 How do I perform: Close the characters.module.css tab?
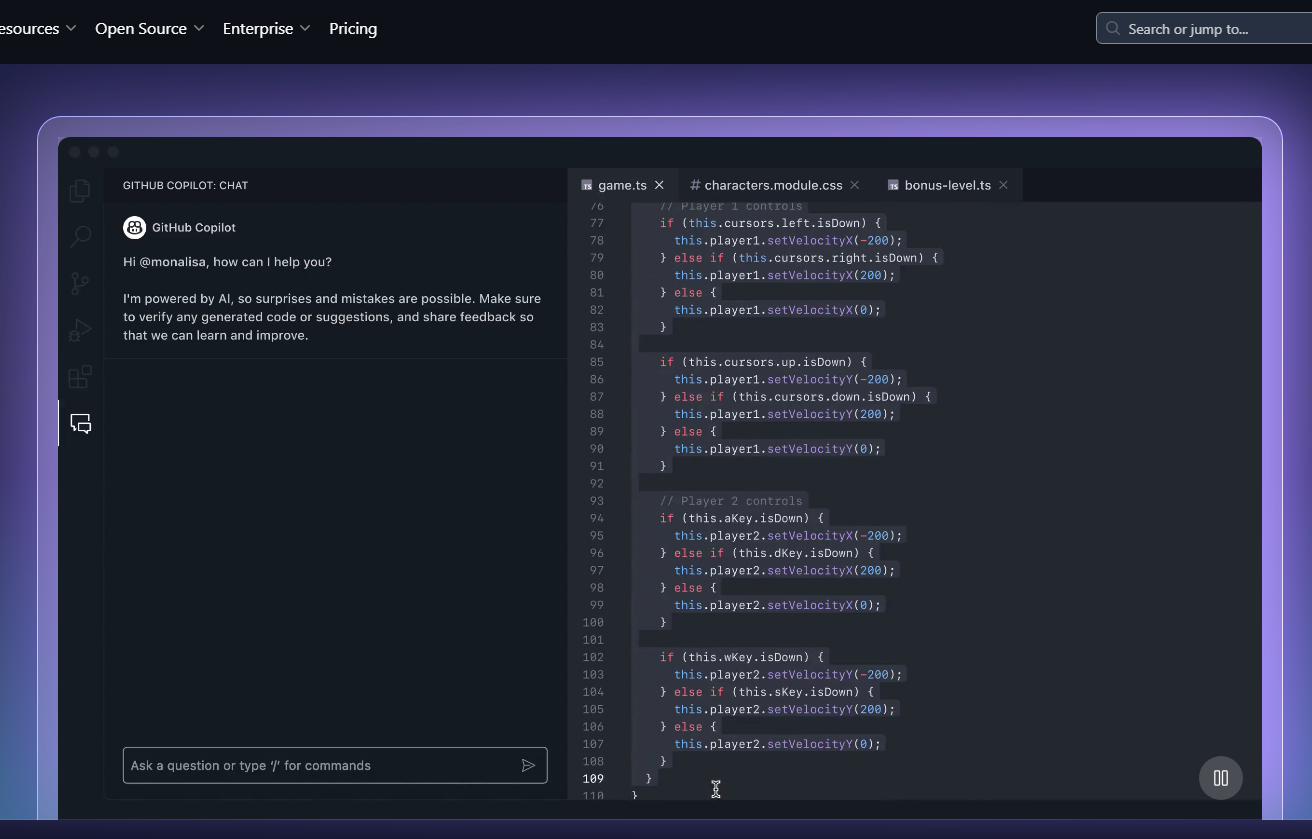coord(855,185)
